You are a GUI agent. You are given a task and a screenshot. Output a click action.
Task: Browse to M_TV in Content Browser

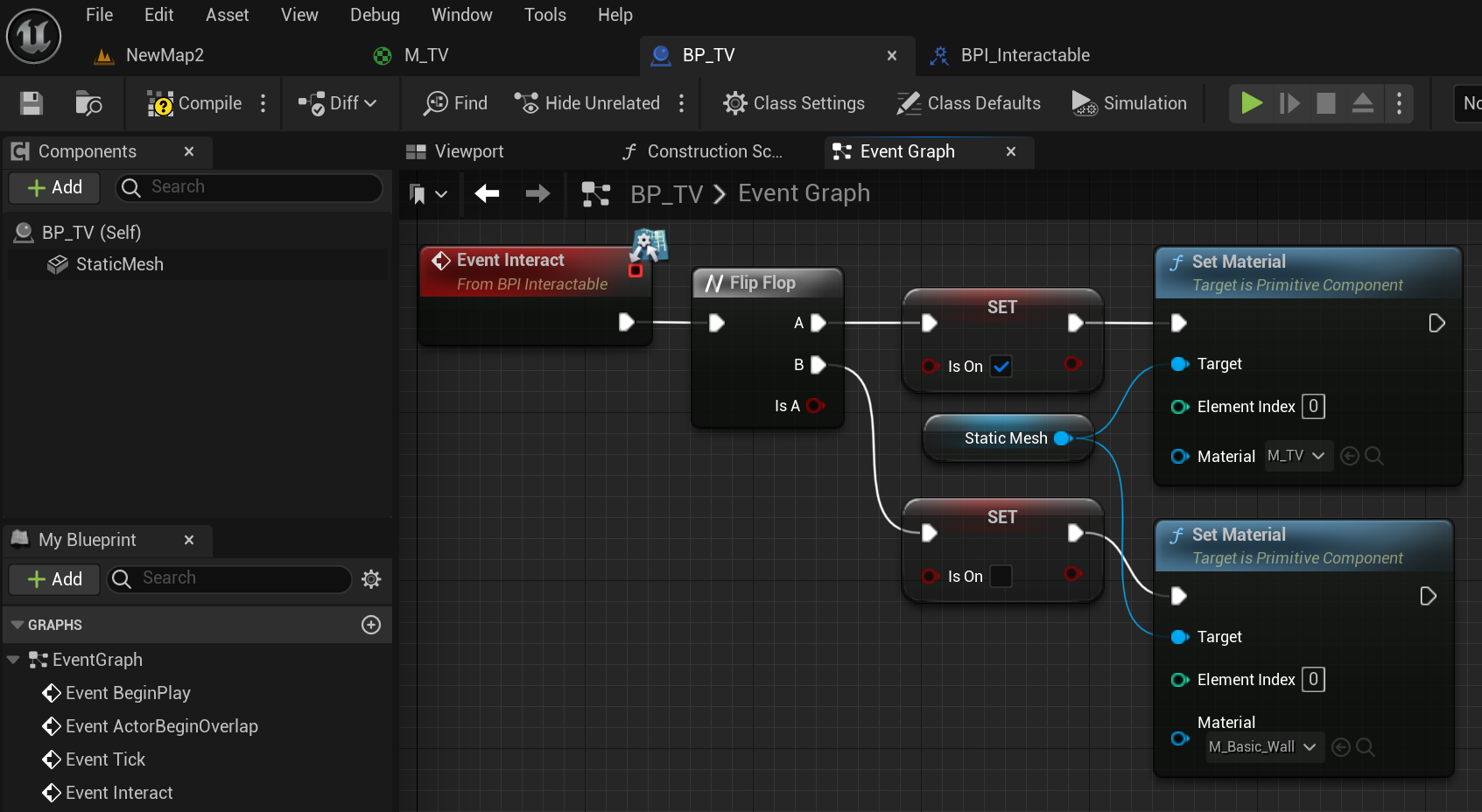(x=1374, y=456)
